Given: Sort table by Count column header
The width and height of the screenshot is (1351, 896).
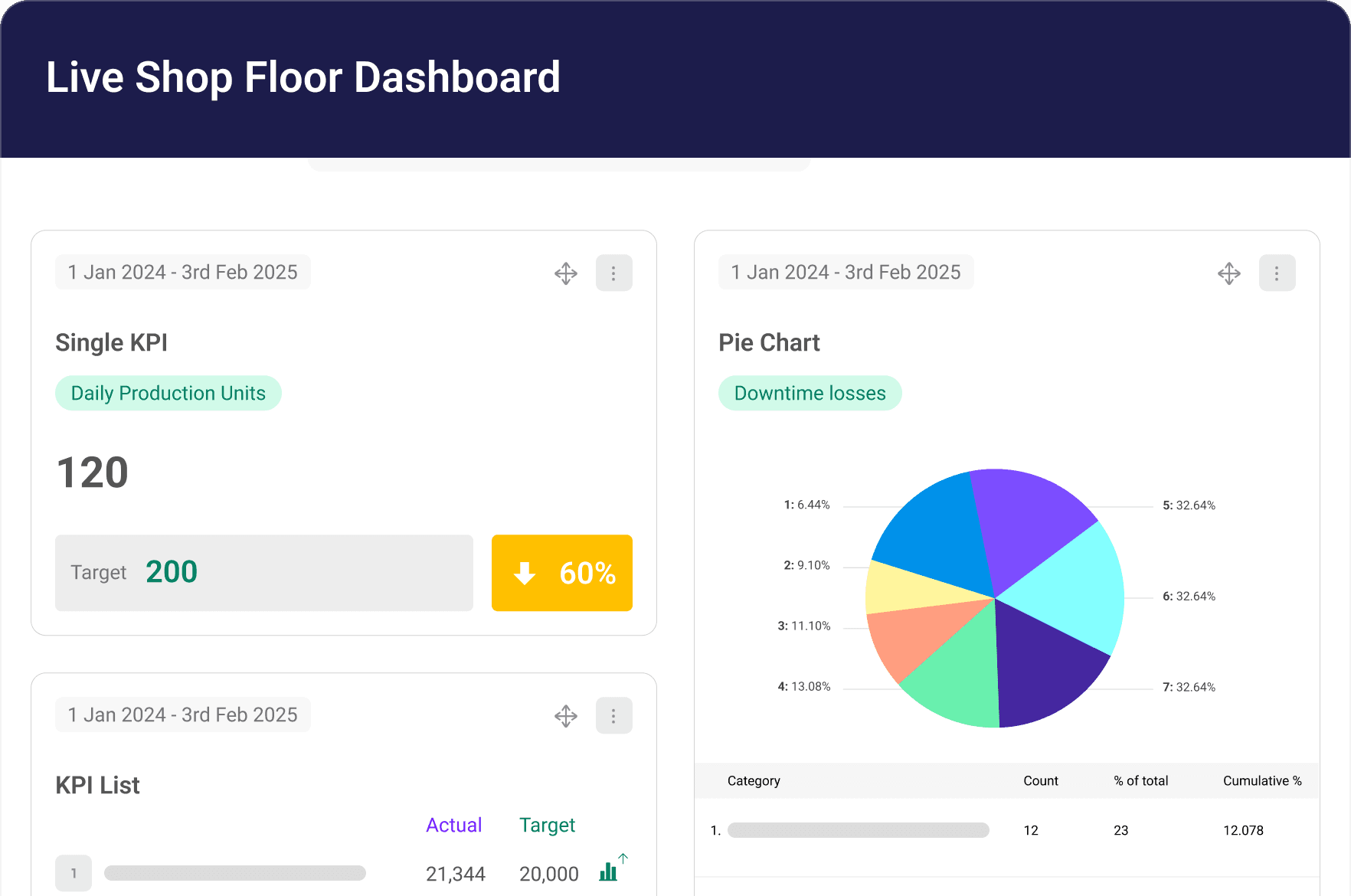Looking at the screenshot, I should point(1040,781).
